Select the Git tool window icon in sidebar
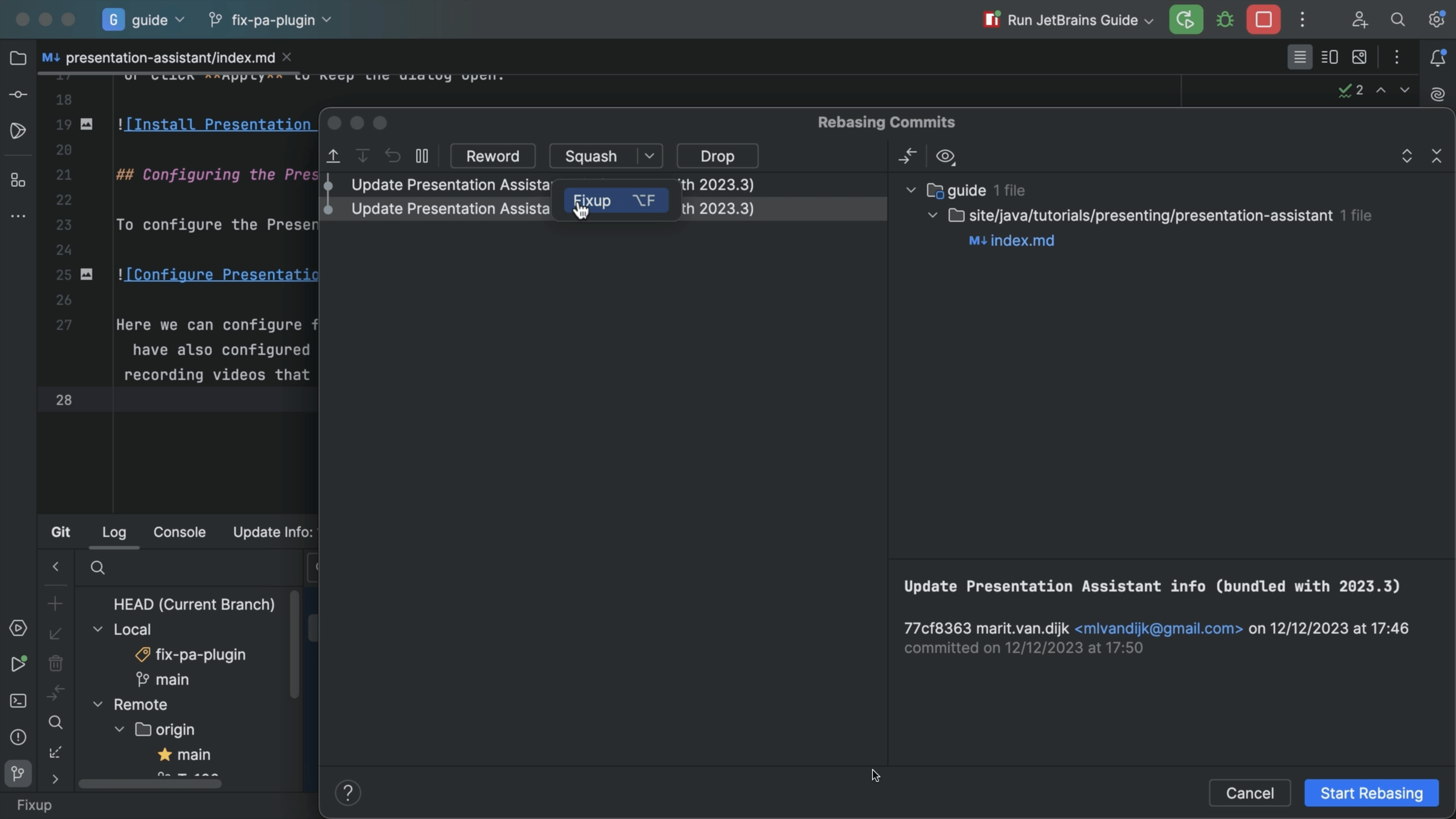The image size is (1456, 819). click(18, 774)
